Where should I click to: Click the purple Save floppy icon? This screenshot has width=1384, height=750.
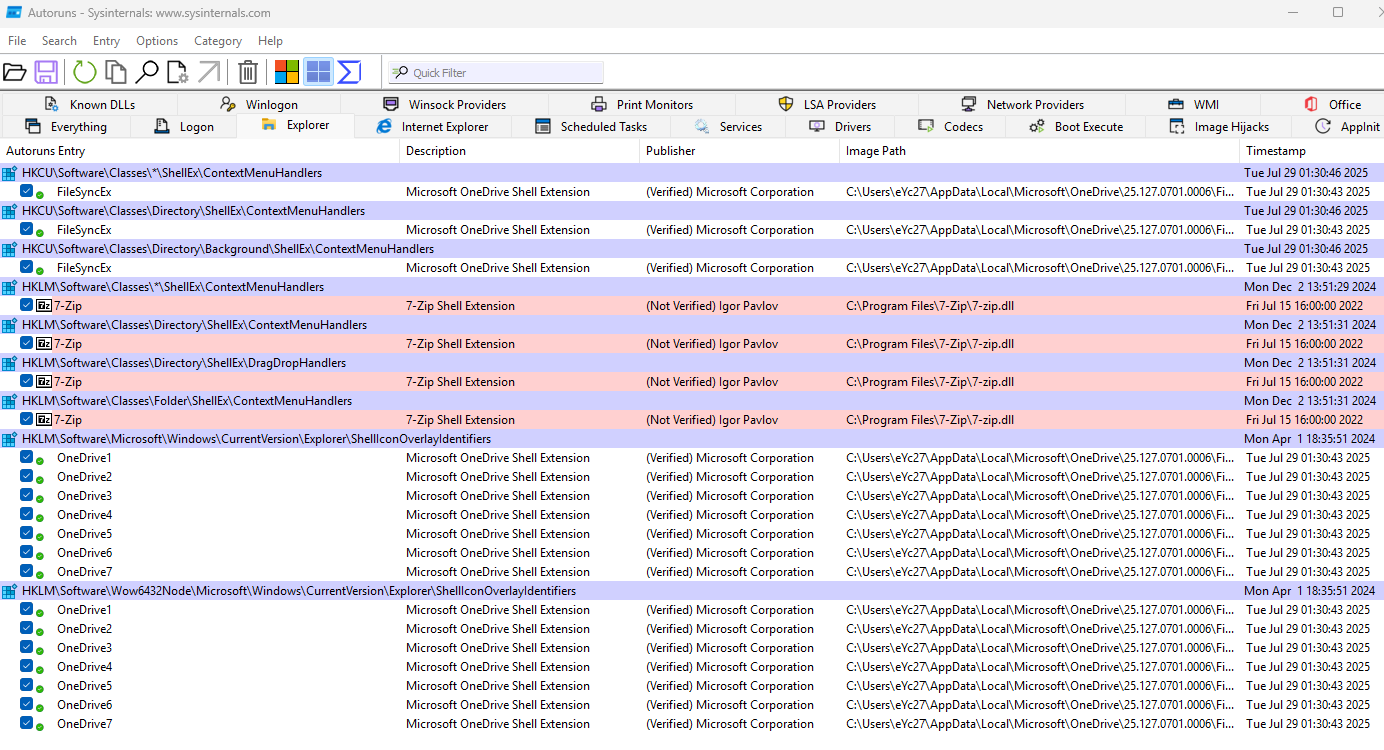point(45,72)
